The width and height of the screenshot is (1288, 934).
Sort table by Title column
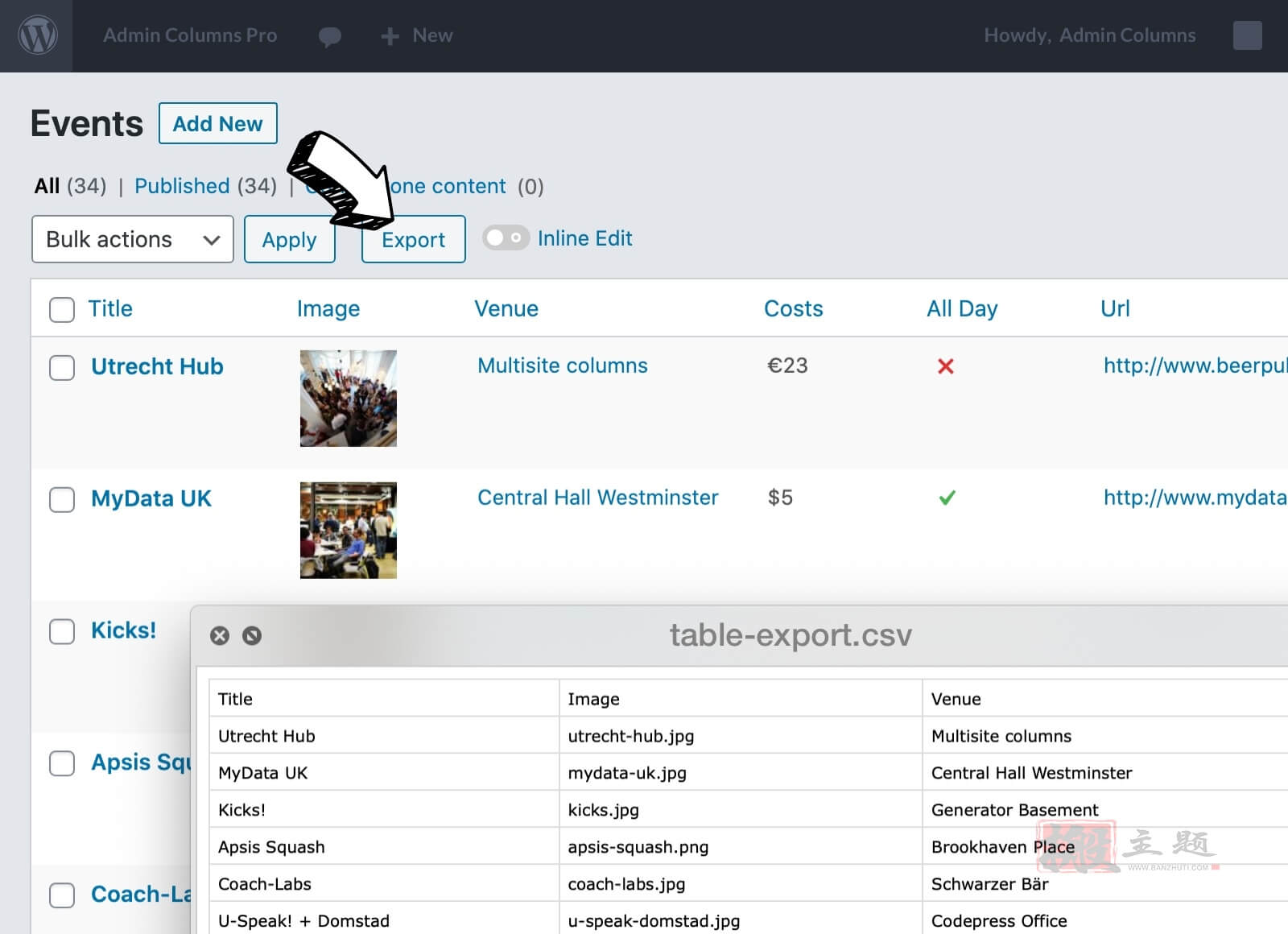(x=110, y=308)
